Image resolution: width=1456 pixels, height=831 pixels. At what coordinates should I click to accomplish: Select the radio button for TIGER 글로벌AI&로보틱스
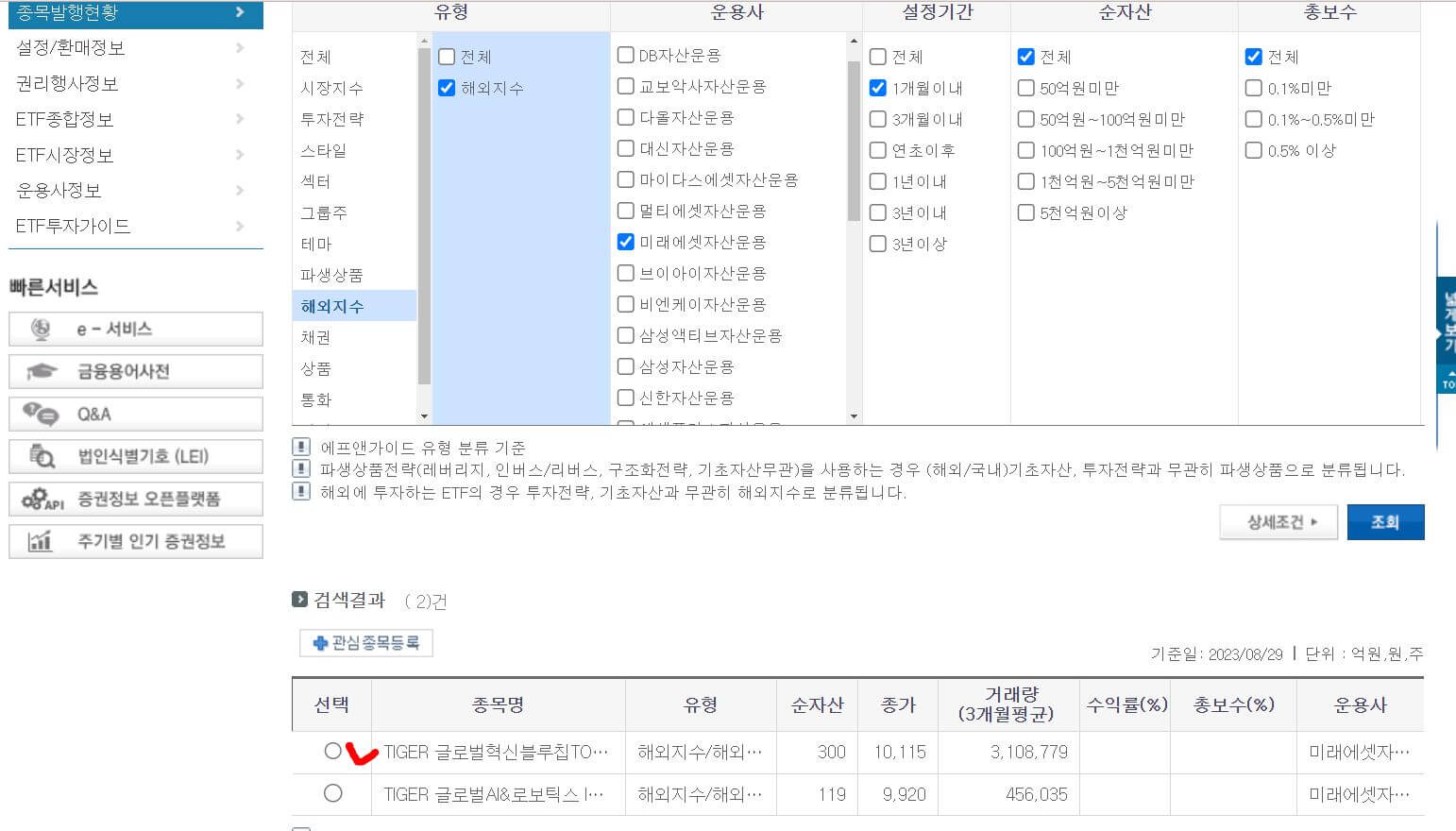tap(332, 794)
